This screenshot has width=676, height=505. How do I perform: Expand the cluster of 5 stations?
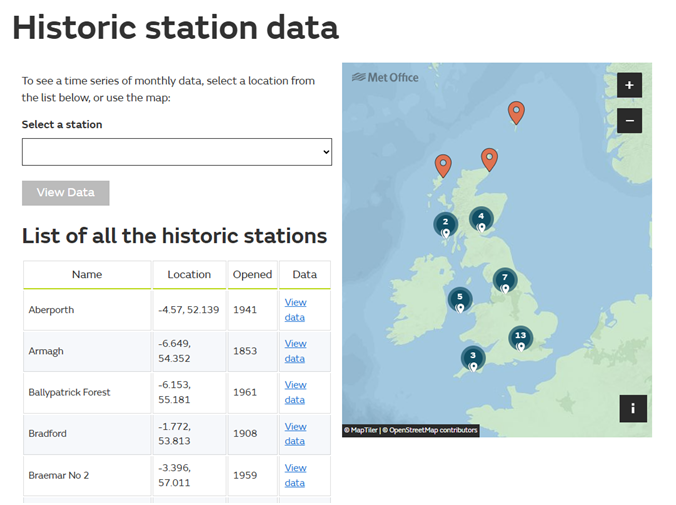[x=459, y=297]
